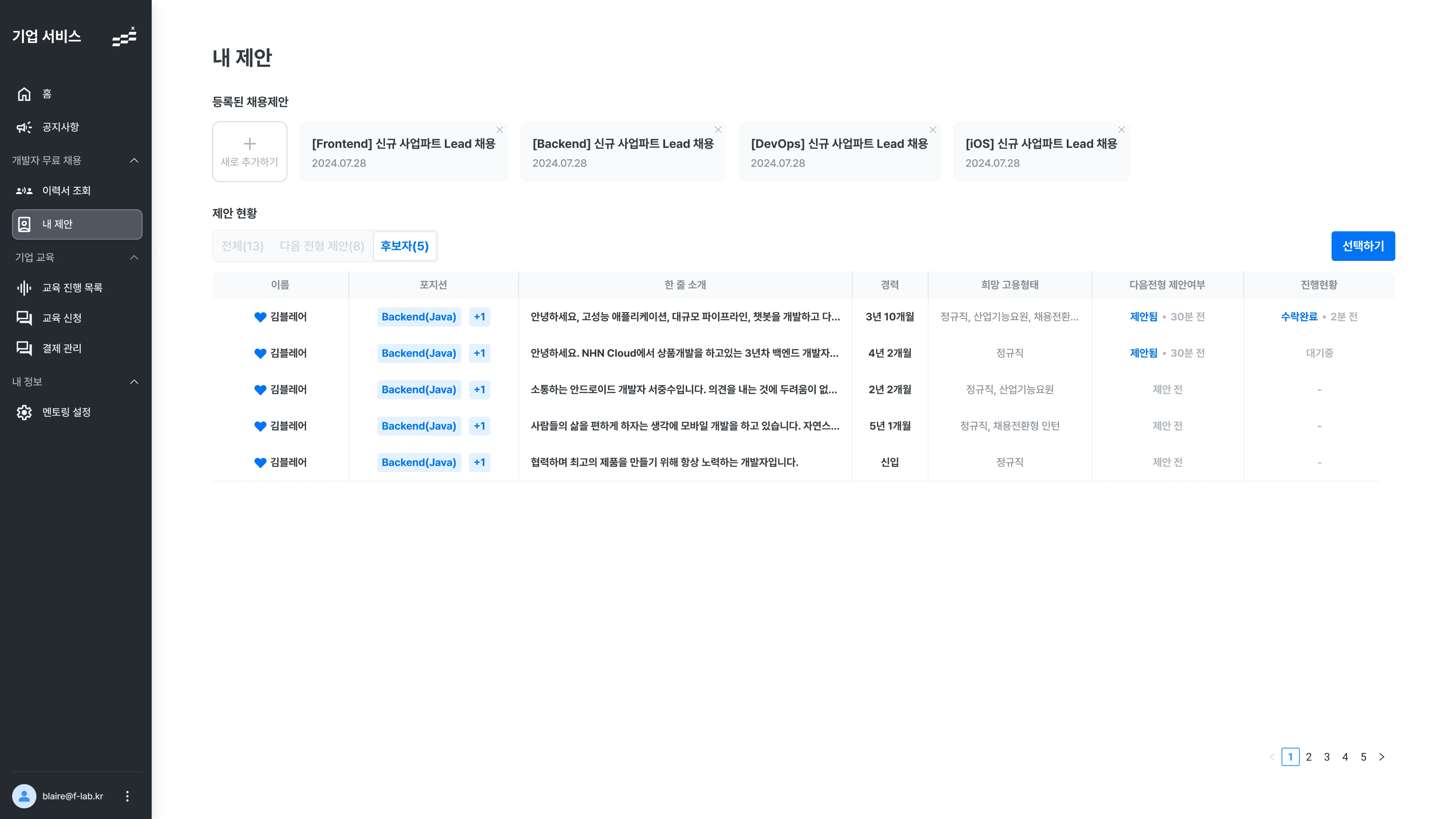The image size is (1456, 819).
Task: Open the [Backend] 신규 사업파트 Lead 채용 card
Action: click(623, 151)
